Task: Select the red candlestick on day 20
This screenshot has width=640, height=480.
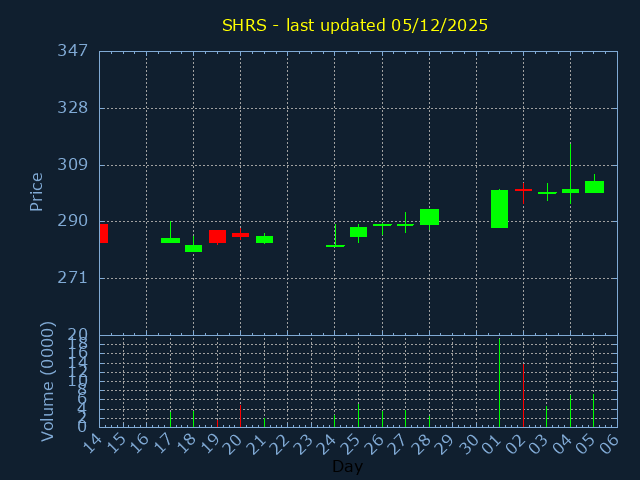Action: (x=240, y=235)
